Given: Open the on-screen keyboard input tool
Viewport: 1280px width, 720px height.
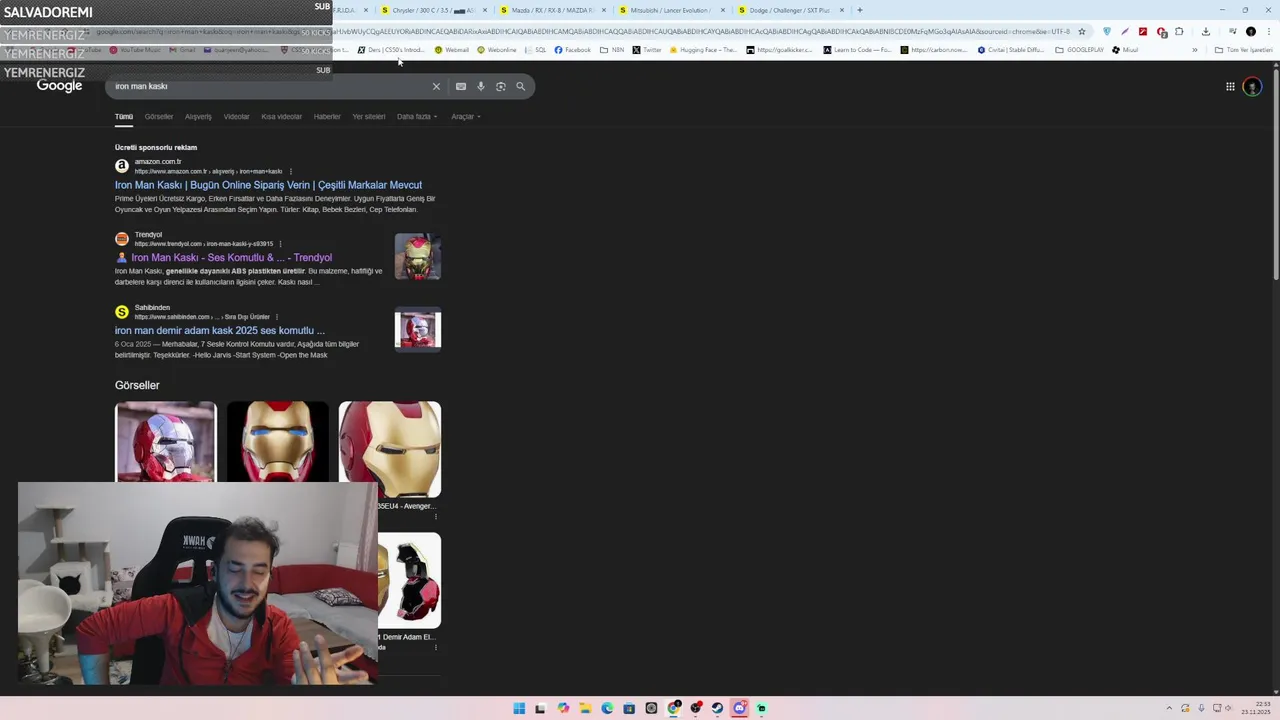Looking at the screenshot, I should (x=461, y=86).
